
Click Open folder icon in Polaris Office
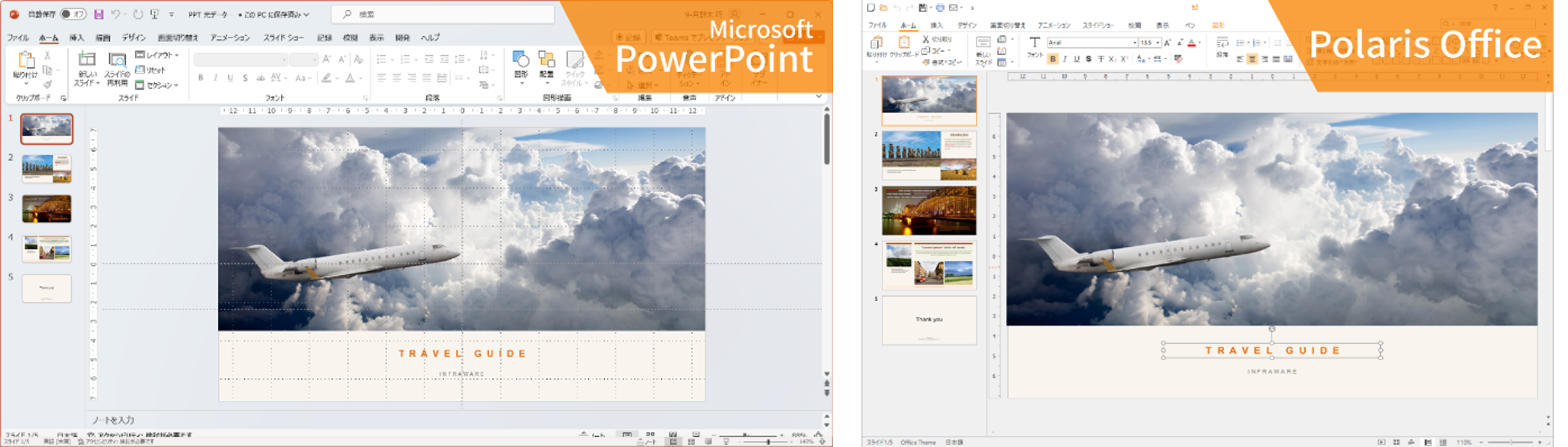[x=883, y=7]
